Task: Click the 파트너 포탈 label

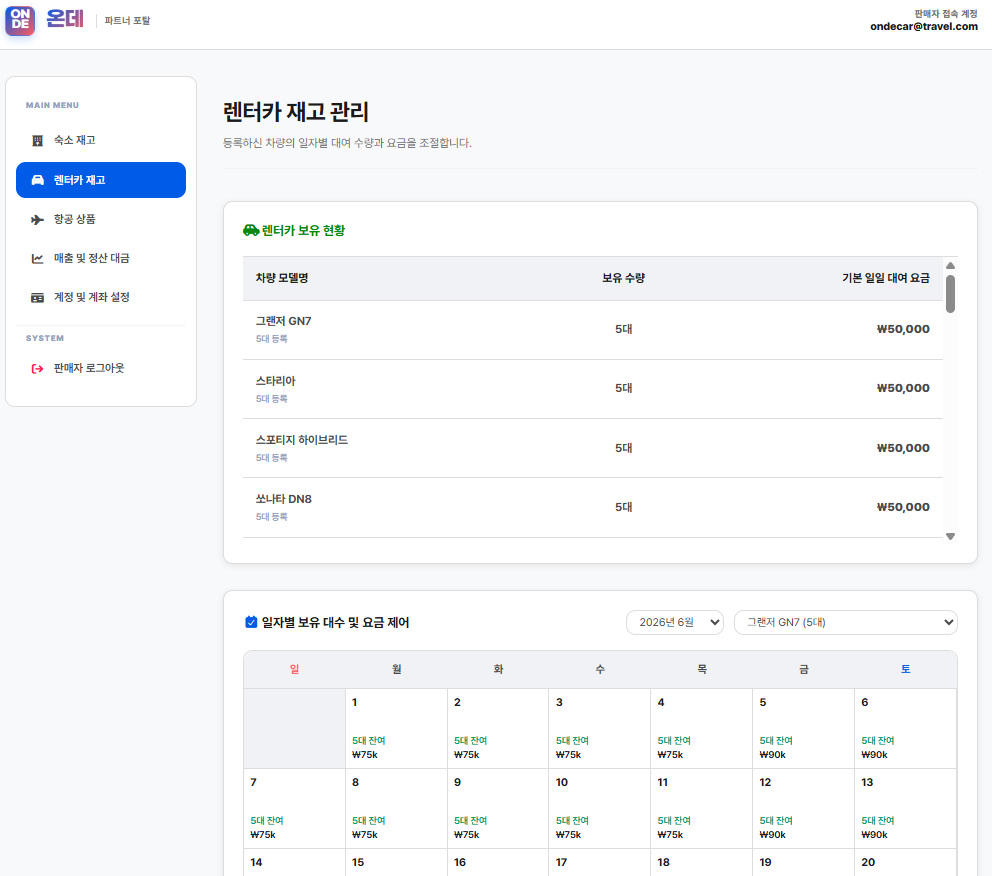Action: (x=127, y=21)
